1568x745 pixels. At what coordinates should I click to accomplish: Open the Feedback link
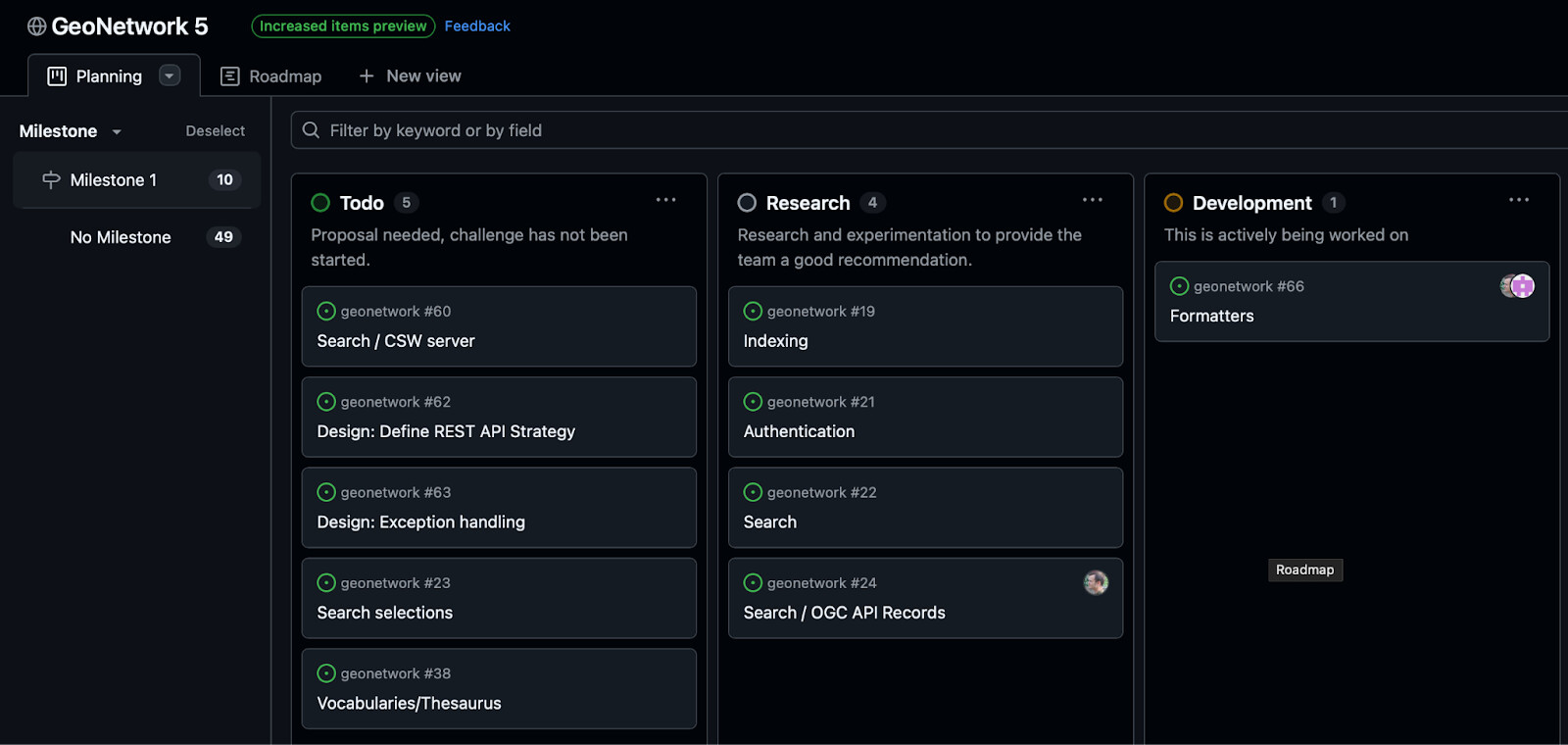point(477,26)
